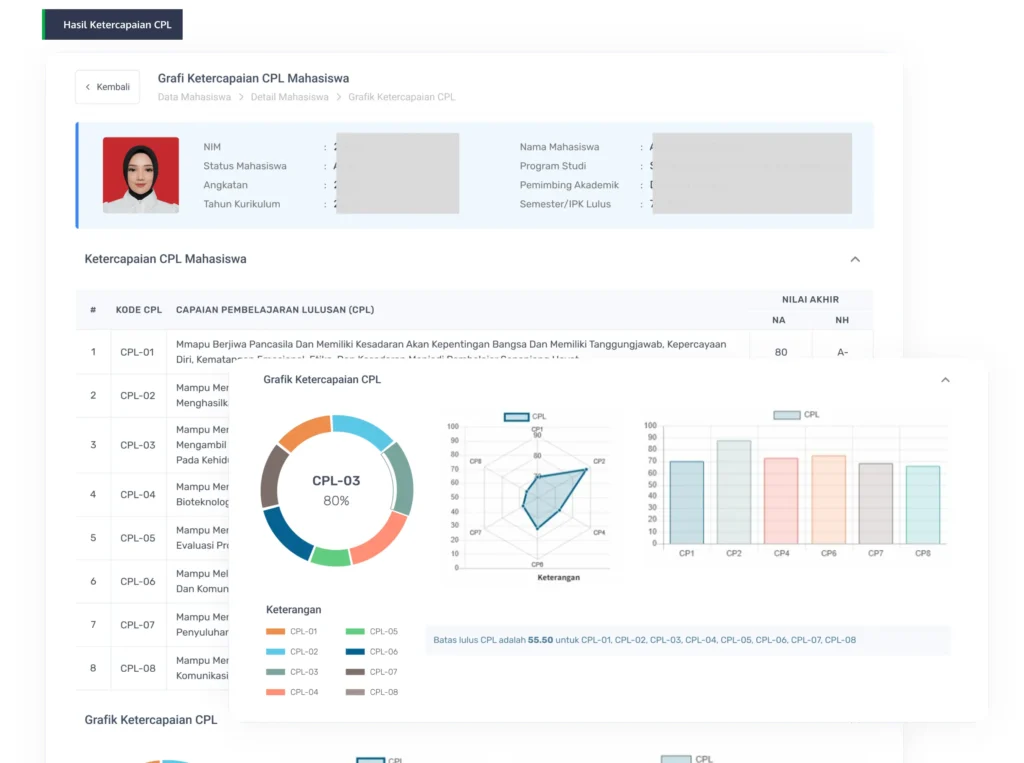Image resolution: width=1024 pixels, height=763 pixels.
Task: Select the "CPL-04" code cell in the table
Action: 138,495
